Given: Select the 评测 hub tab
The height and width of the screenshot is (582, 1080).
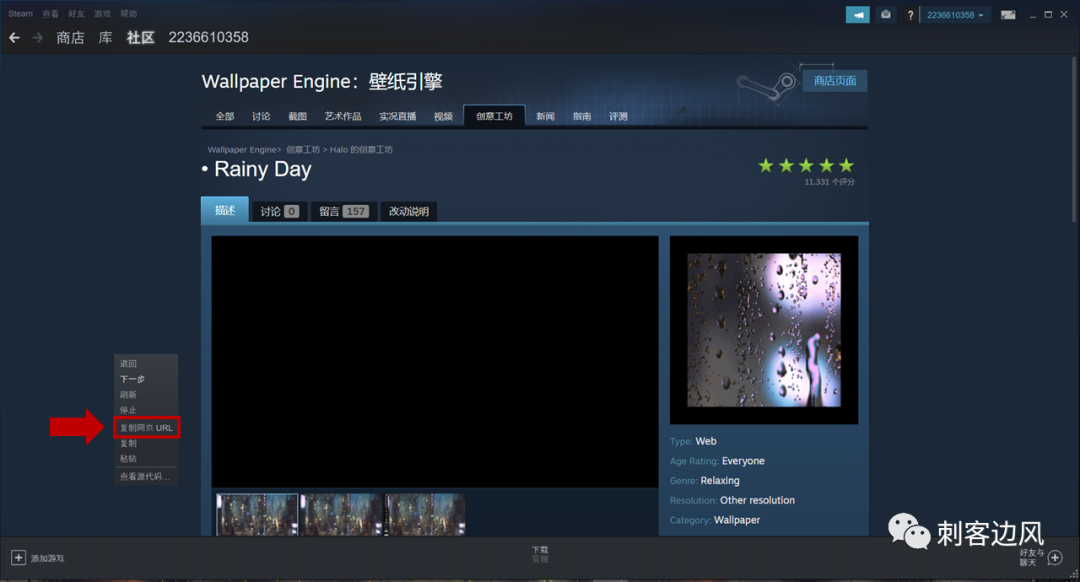Looking at the screenshot, I should (619, 116).
